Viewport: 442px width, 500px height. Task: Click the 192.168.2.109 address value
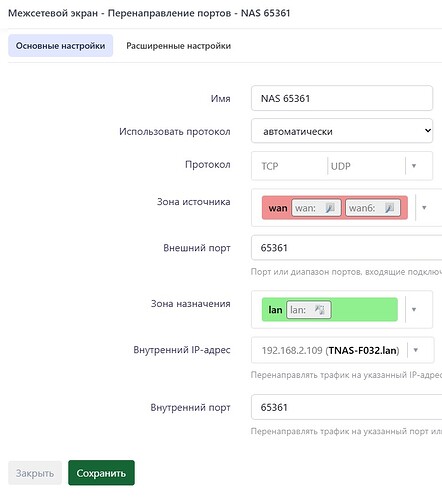[292, 350]
